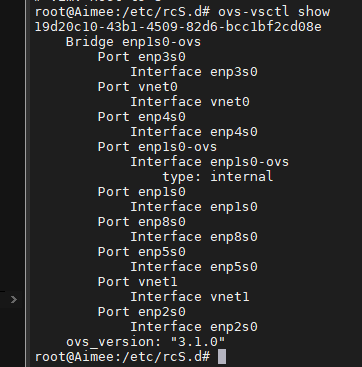This screenshot has width=362, height=367.
Task: Click the type: internal text
Action: pos(218,177)
